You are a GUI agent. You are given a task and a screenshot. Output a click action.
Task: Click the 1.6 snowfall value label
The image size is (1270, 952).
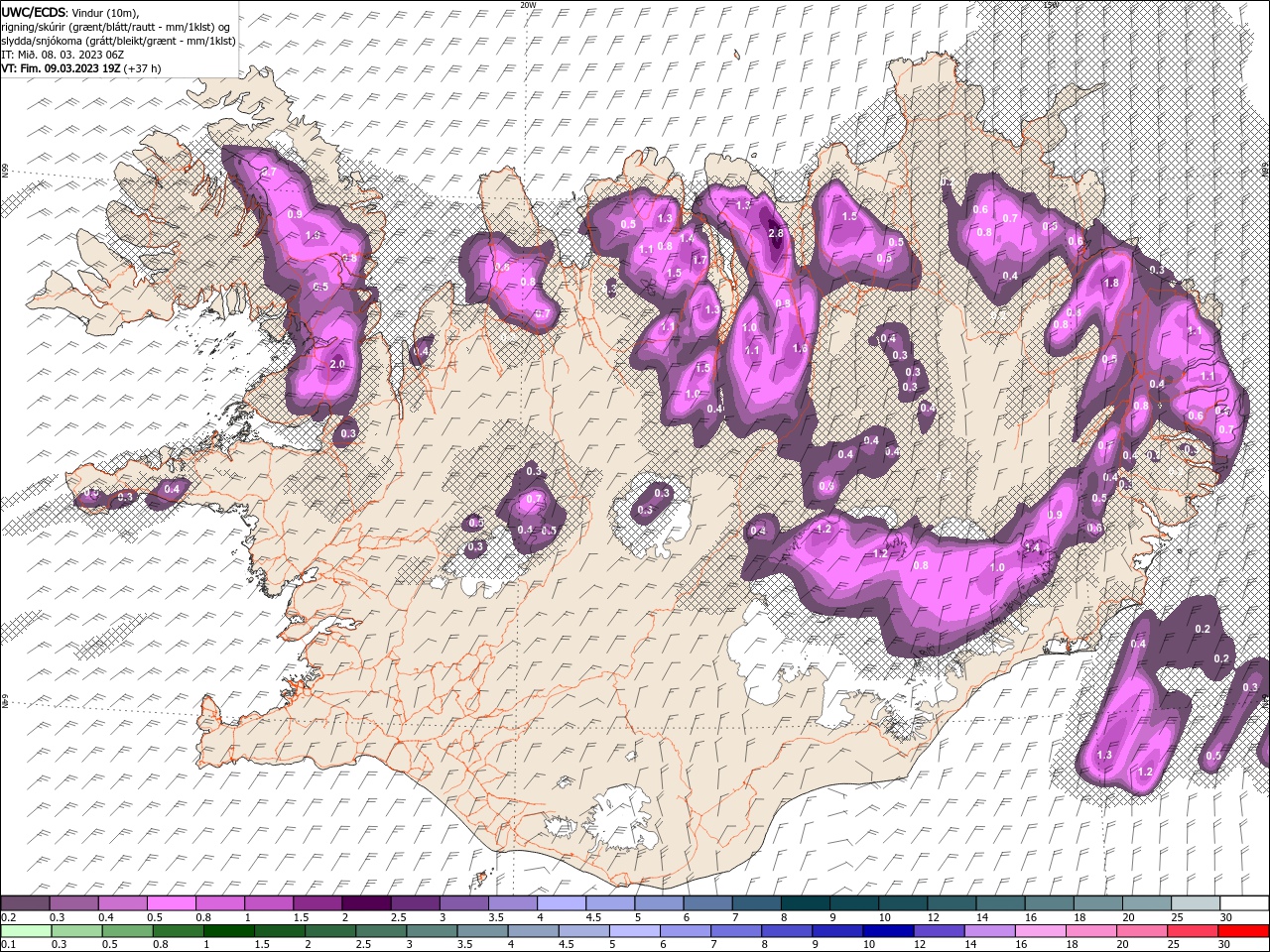800,349
